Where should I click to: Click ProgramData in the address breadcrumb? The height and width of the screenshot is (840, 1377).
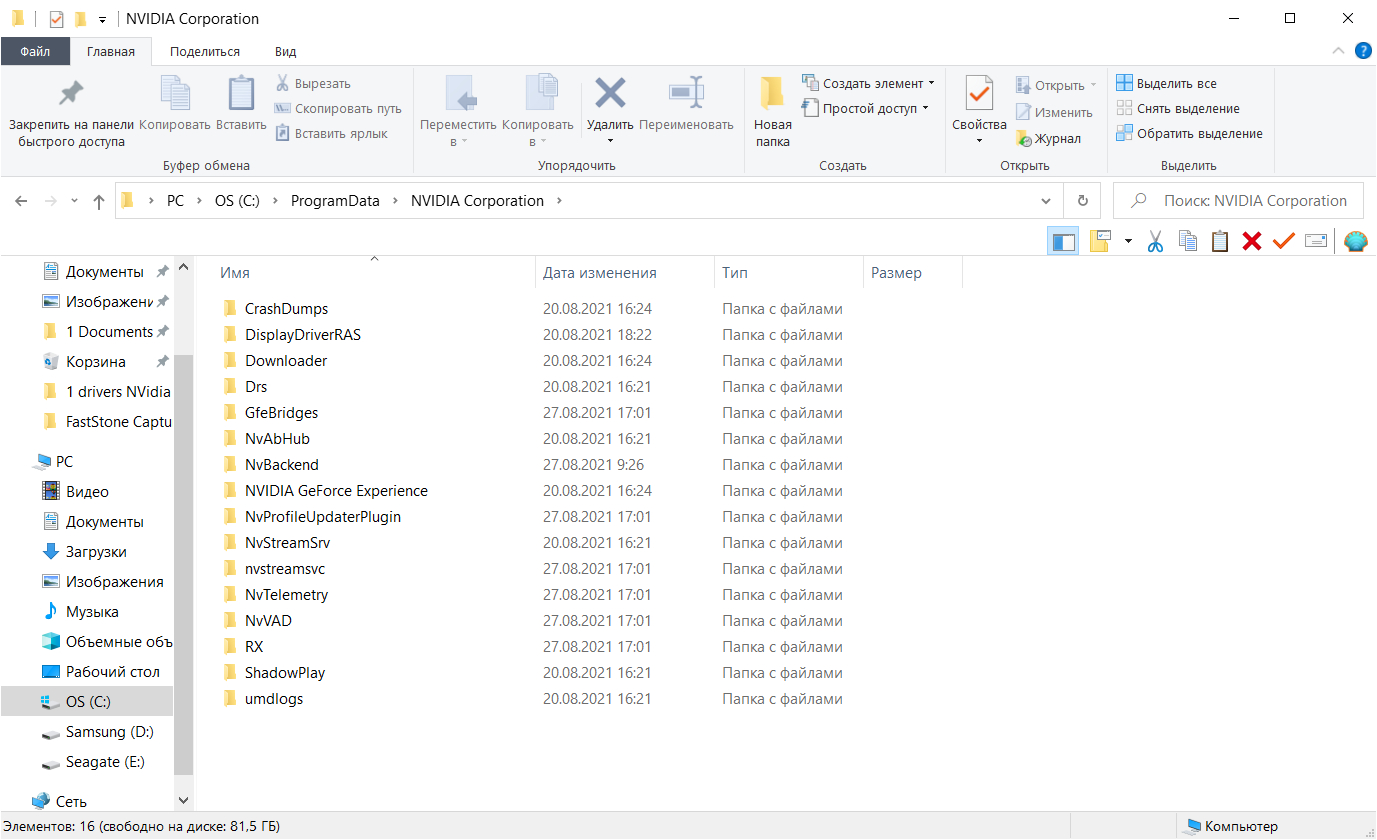[335, 201]
